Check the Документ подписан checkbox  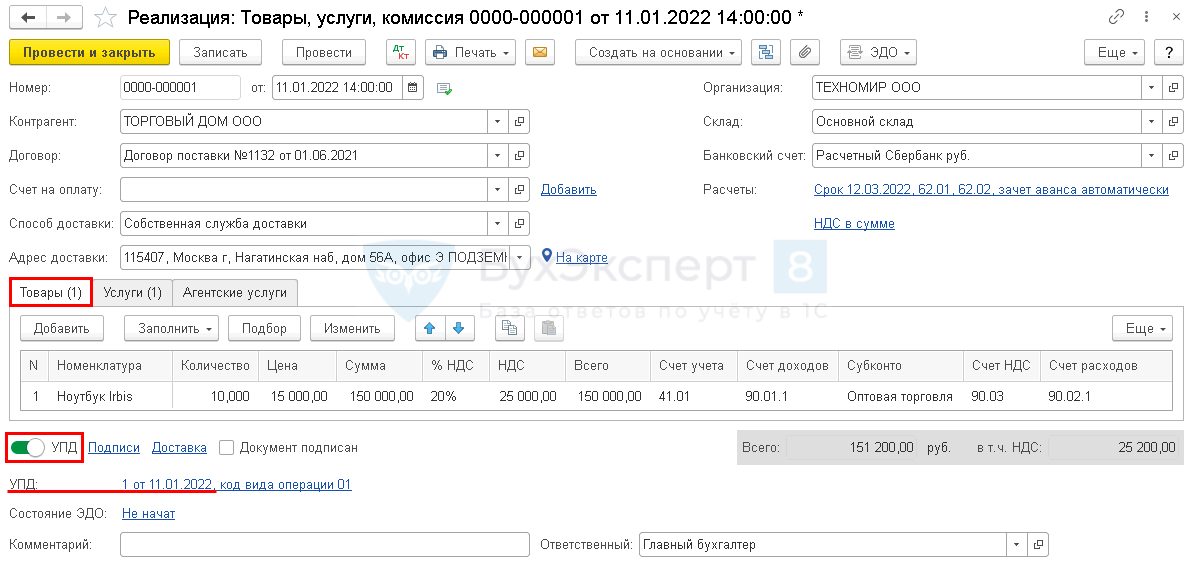[x=227, y=448]
